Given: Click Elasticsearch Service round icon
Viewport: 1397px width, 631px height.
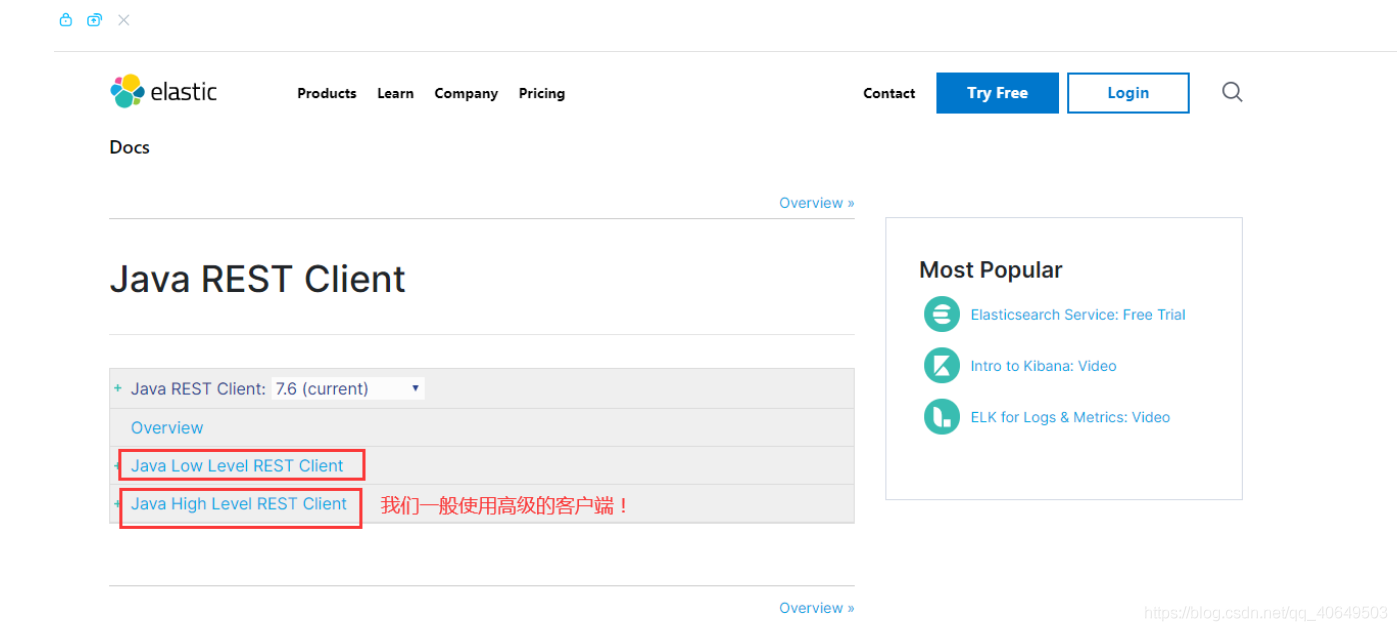Looking at the screenshot, I should [x=941, y=314].
